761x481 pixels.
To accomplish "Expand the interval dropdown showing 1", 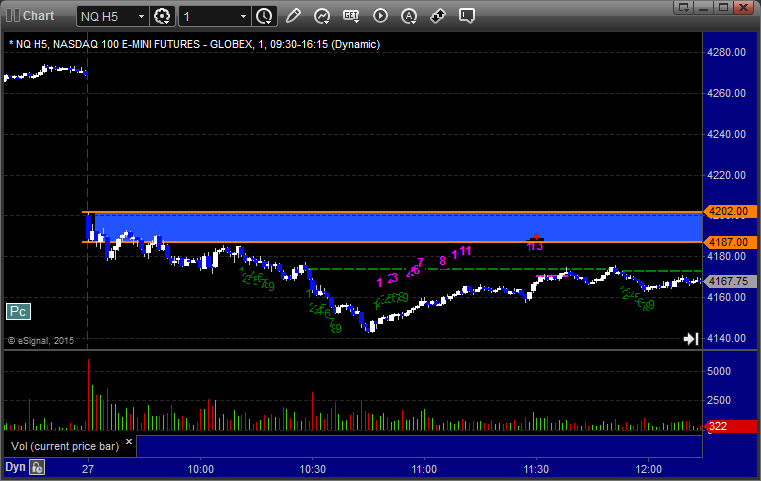I will click(x=214, y=16).
